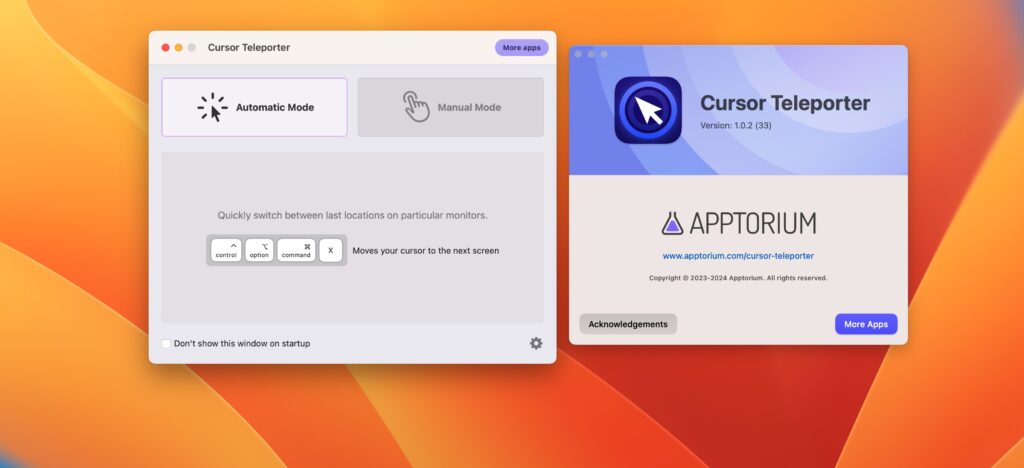Click the cursor burst Automatic Mode icon
The height and width of the screenshot is (468, 1024).
213,107
